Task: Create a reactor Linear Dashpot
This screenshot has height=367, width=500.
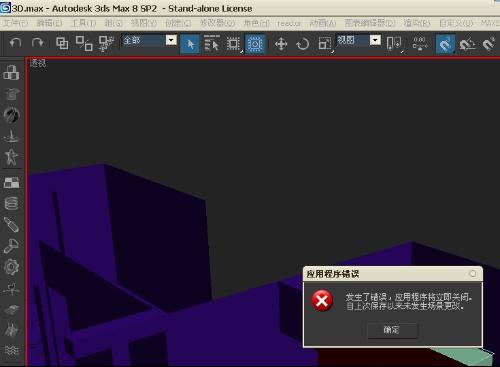Action: click(11, 224)
